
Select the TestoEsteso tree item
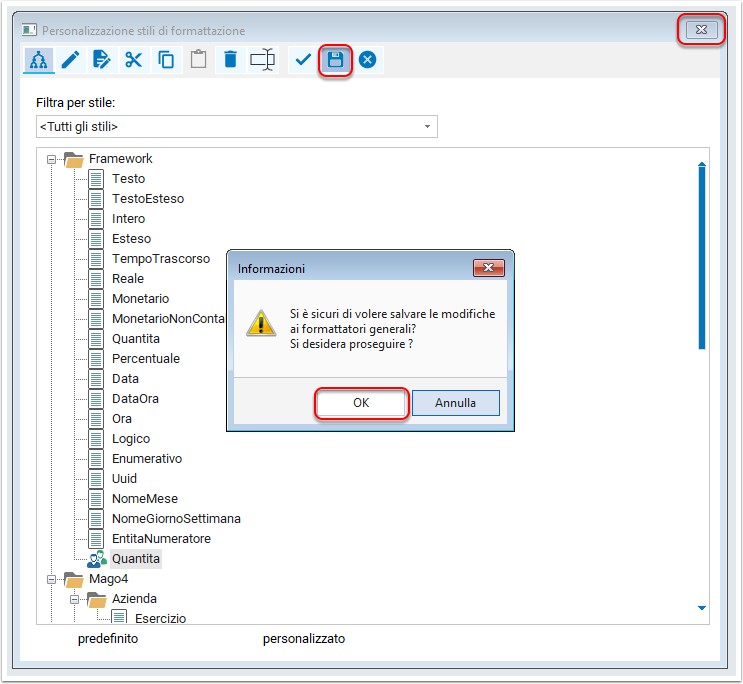tap(148, 199)
